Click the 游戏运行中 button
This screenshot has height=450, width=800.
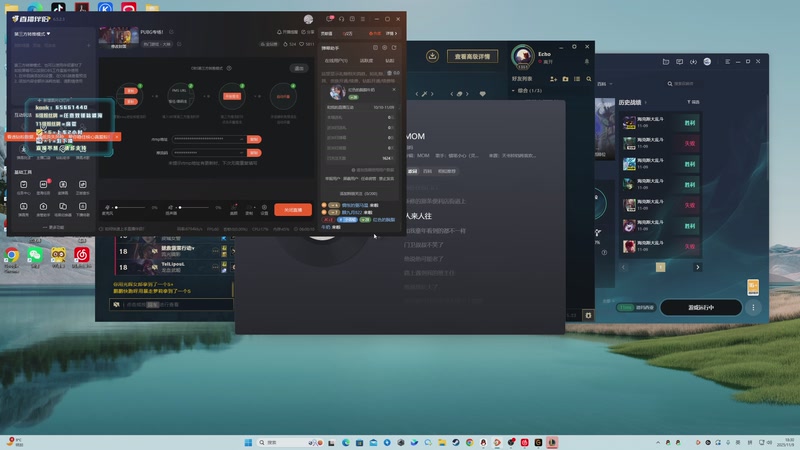tap(701, 307)
